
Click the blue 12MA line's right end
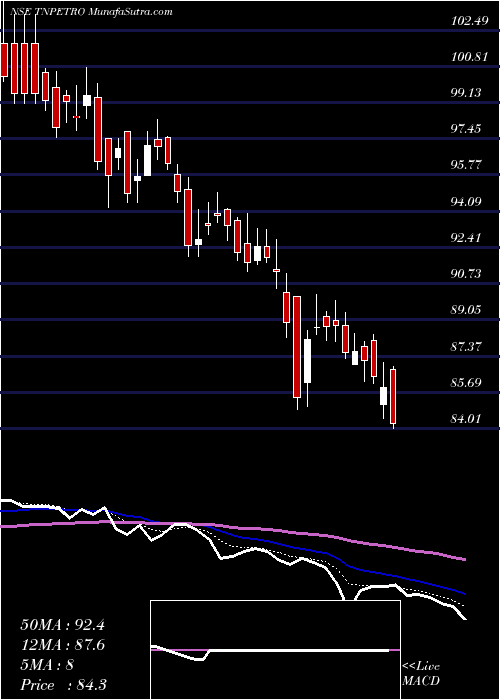pyautogui.click(x=464, y=594)
